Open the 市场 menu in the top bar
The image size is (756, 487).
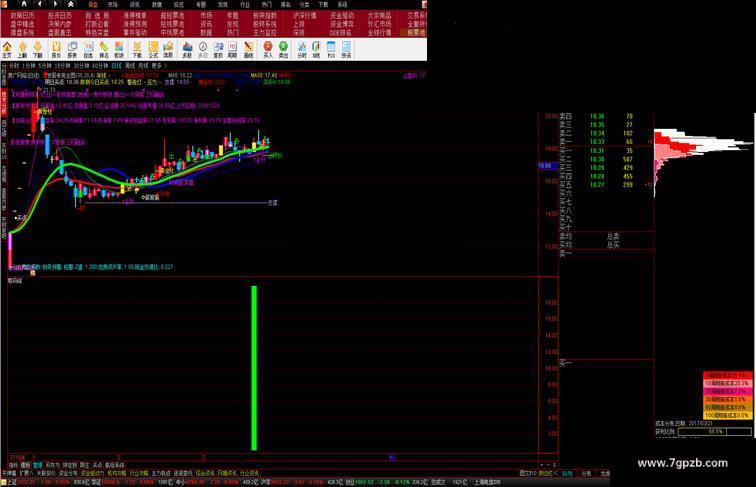pyautogui.click(x=112, y=4)
